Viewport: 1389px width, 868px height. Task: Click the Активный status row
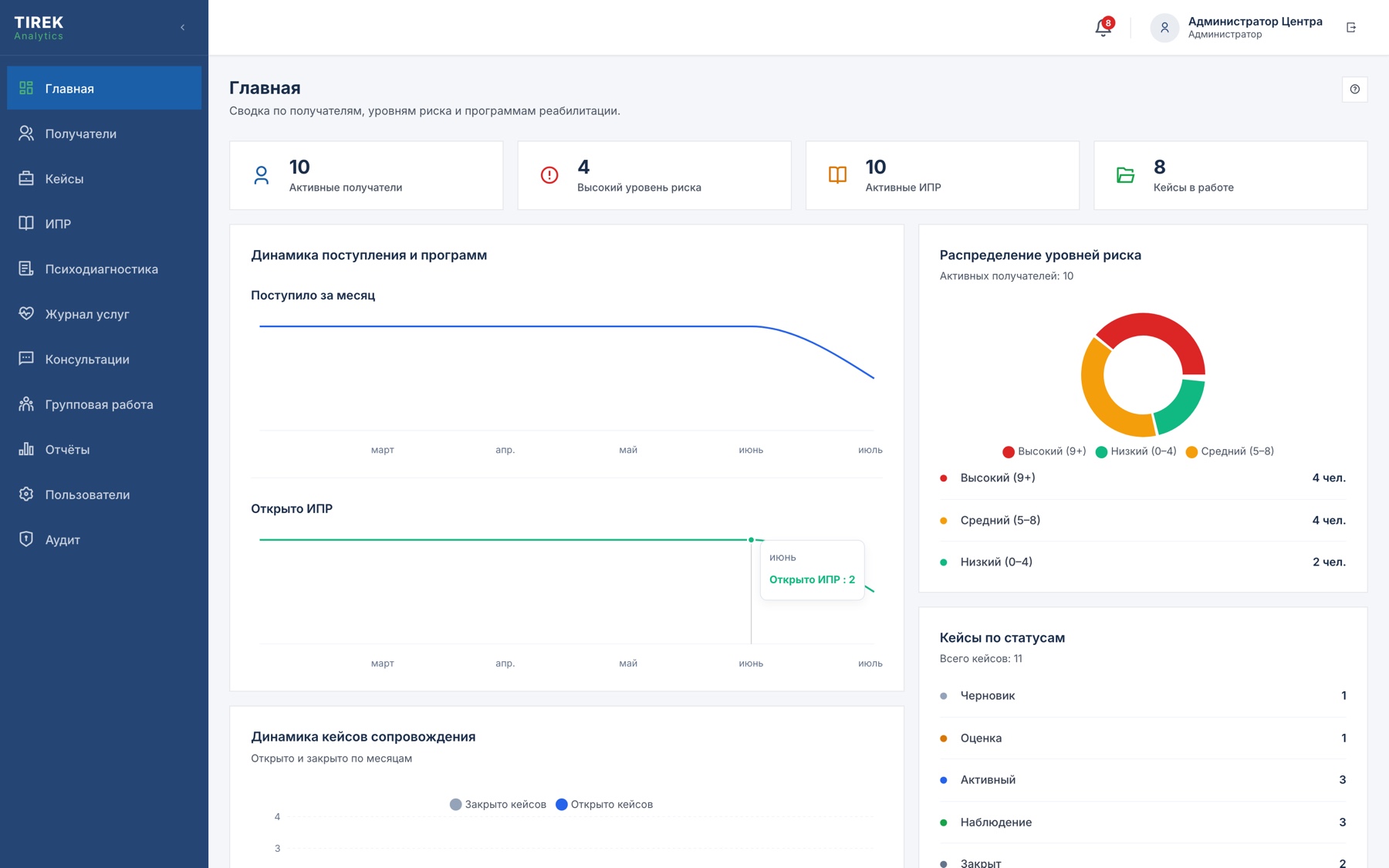pos(1143,779)
